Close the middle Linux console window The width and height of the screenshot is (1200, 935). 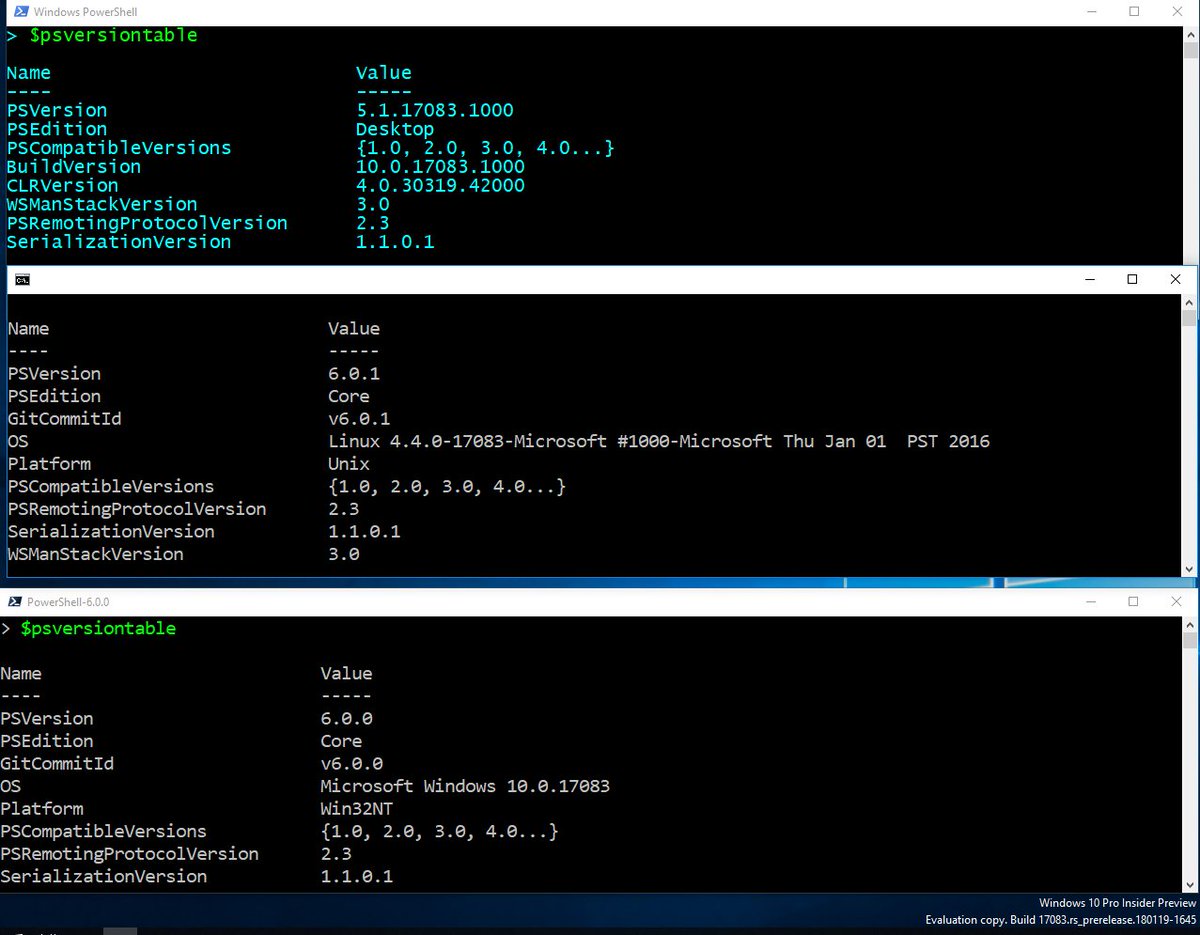1176,280
